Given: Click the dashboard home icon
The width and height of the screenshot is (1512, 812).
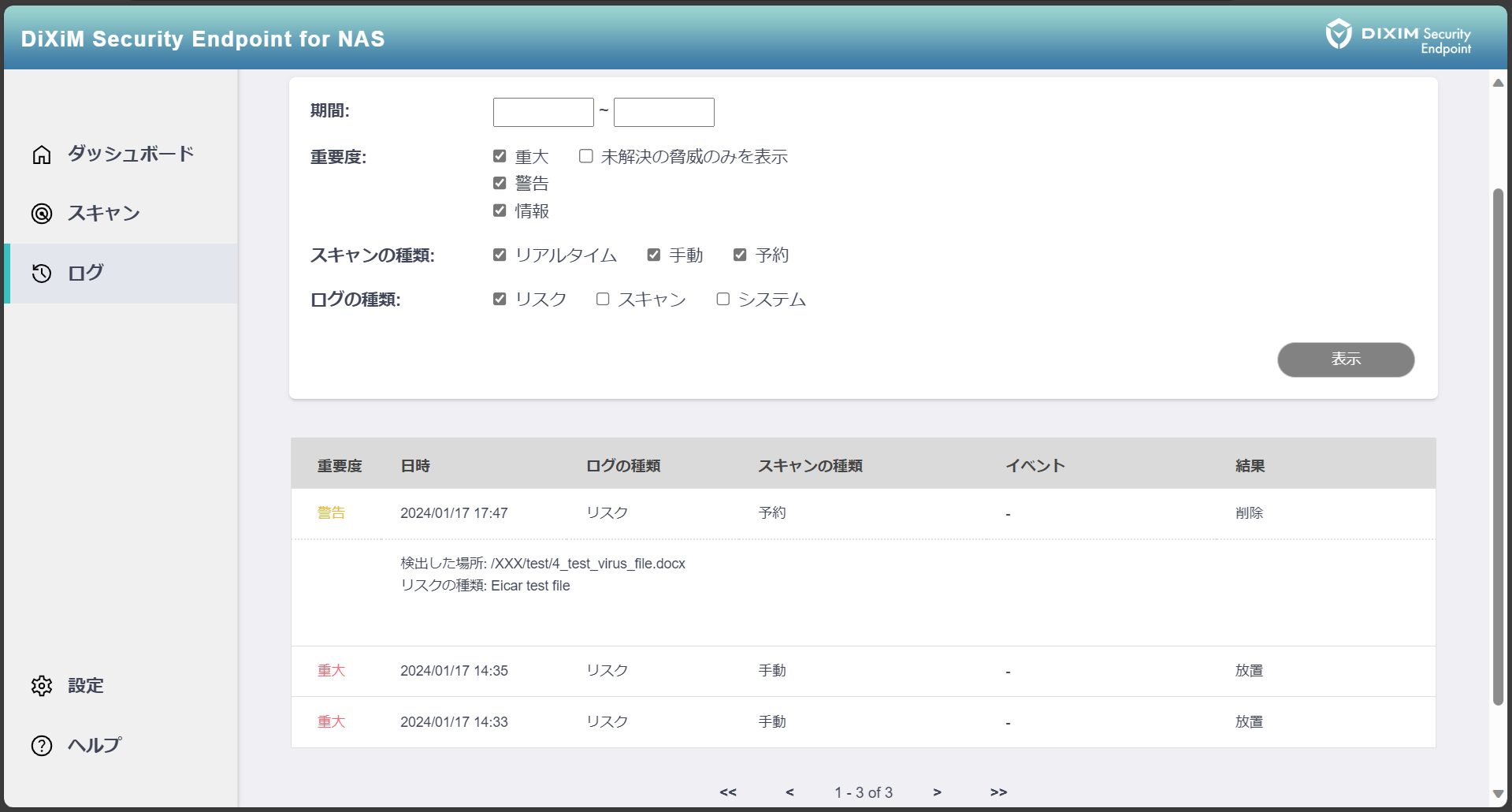Looking at the screenshot, I should pos(42,155).
